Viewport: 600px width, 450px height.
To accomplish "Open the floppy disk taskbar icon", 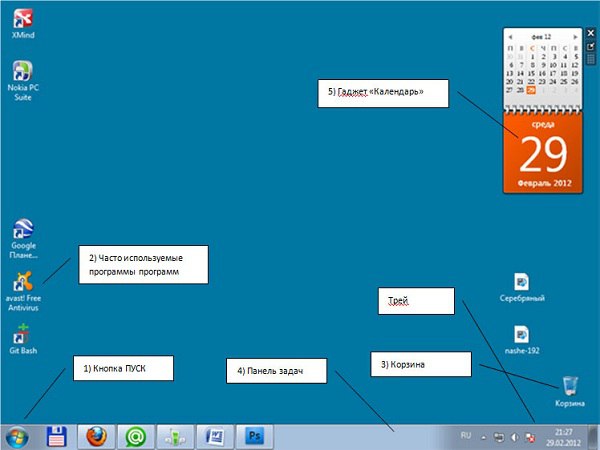I will [x=56, y=437].
